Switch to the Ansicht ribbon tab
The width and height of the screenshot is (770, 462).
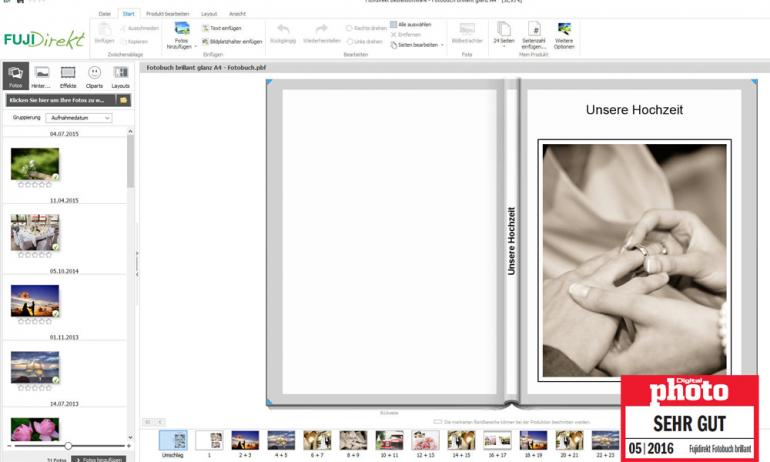point(237,14)
